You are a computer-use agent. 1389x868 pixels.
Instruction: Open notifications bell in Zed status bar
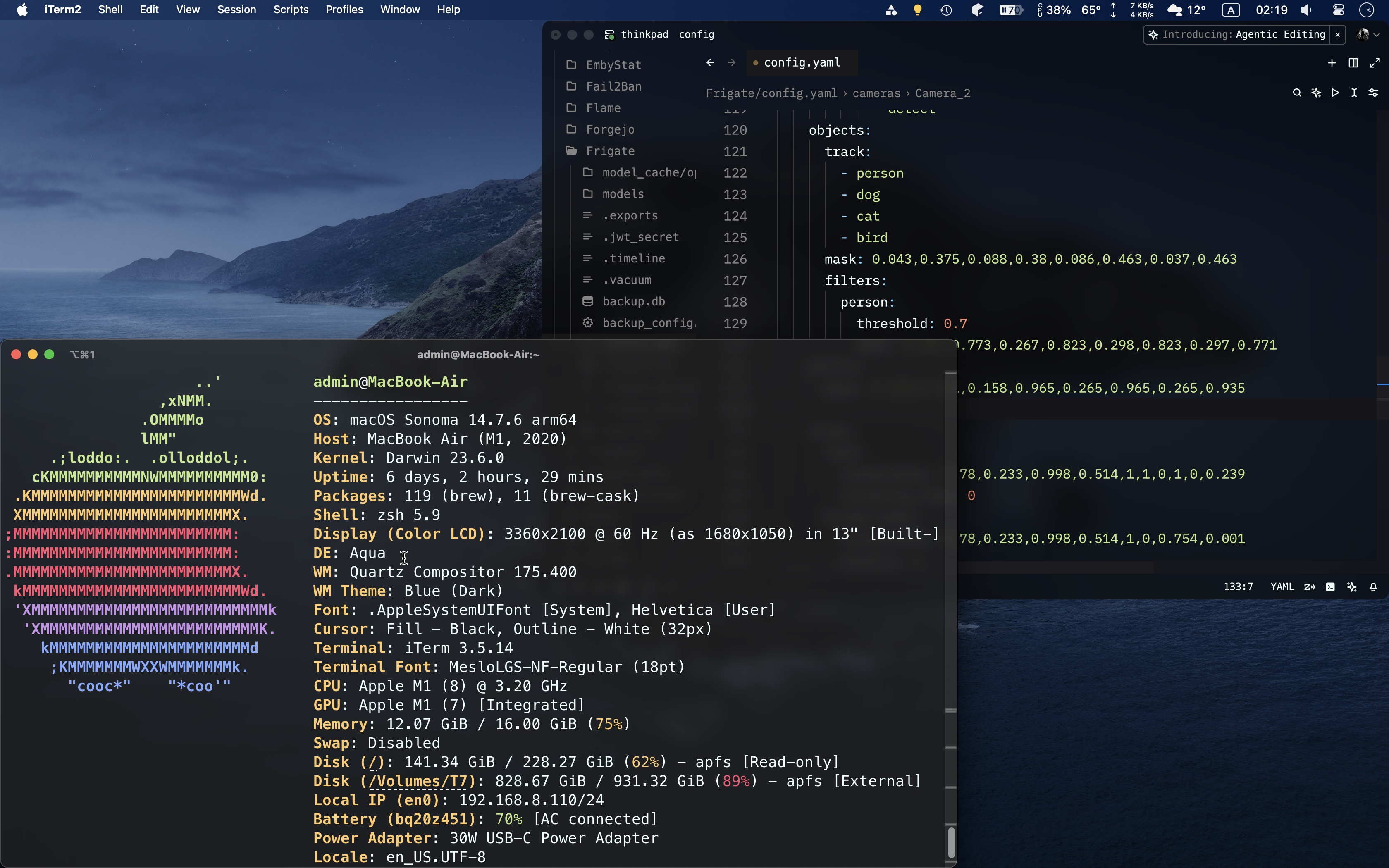tap(1373, 587)
